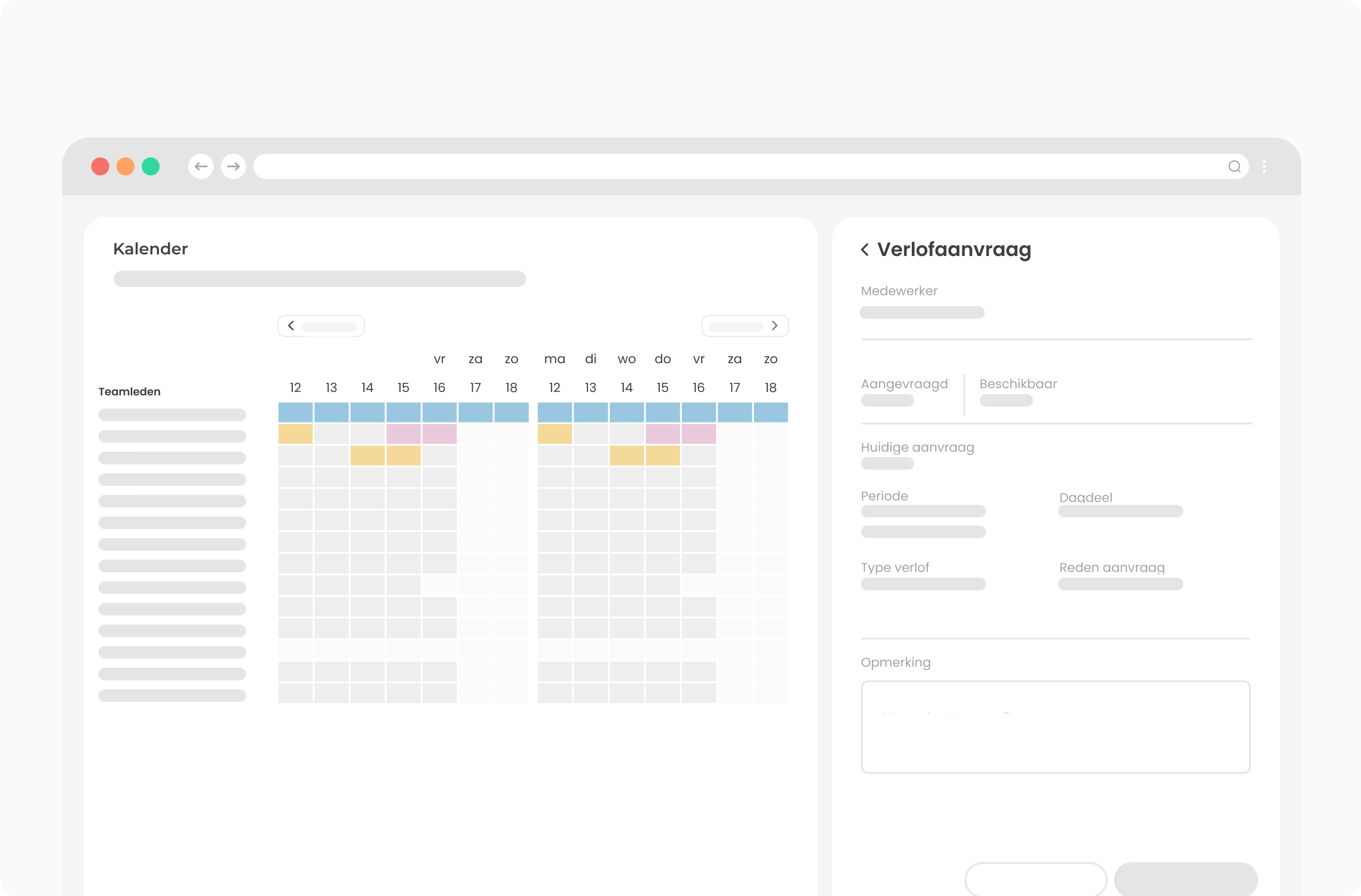
Task: Click inside the Opmerking text box
Action: tap(1055, 726)
